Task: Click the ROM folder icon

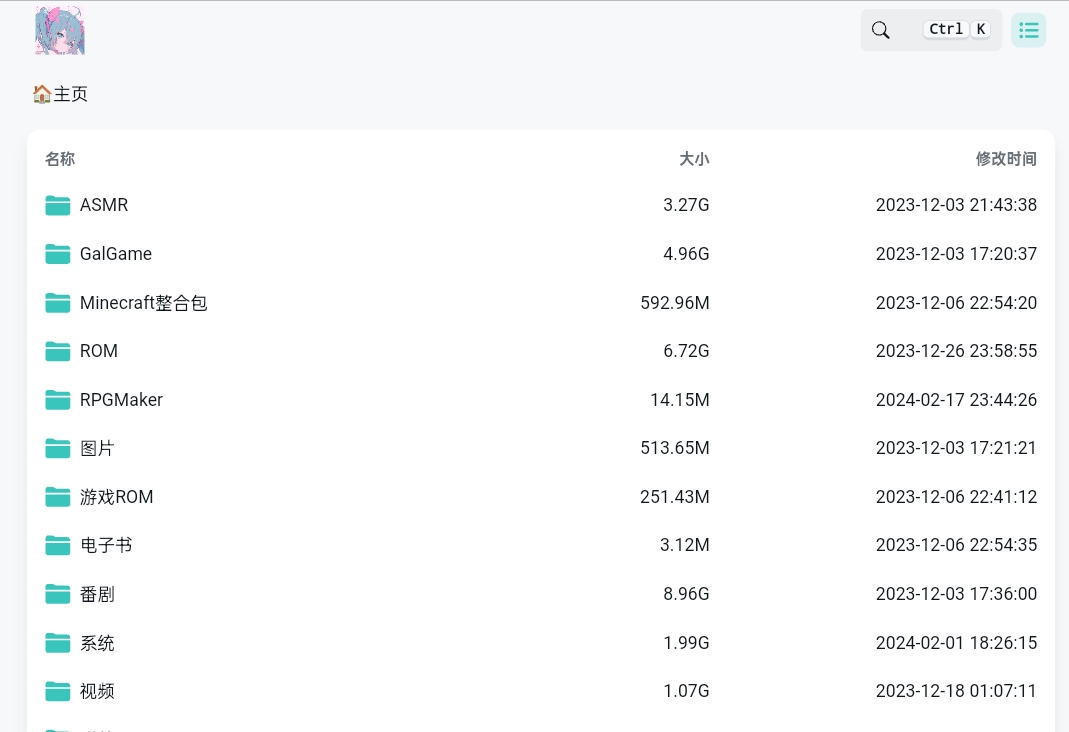Action: tap(57, 351)
